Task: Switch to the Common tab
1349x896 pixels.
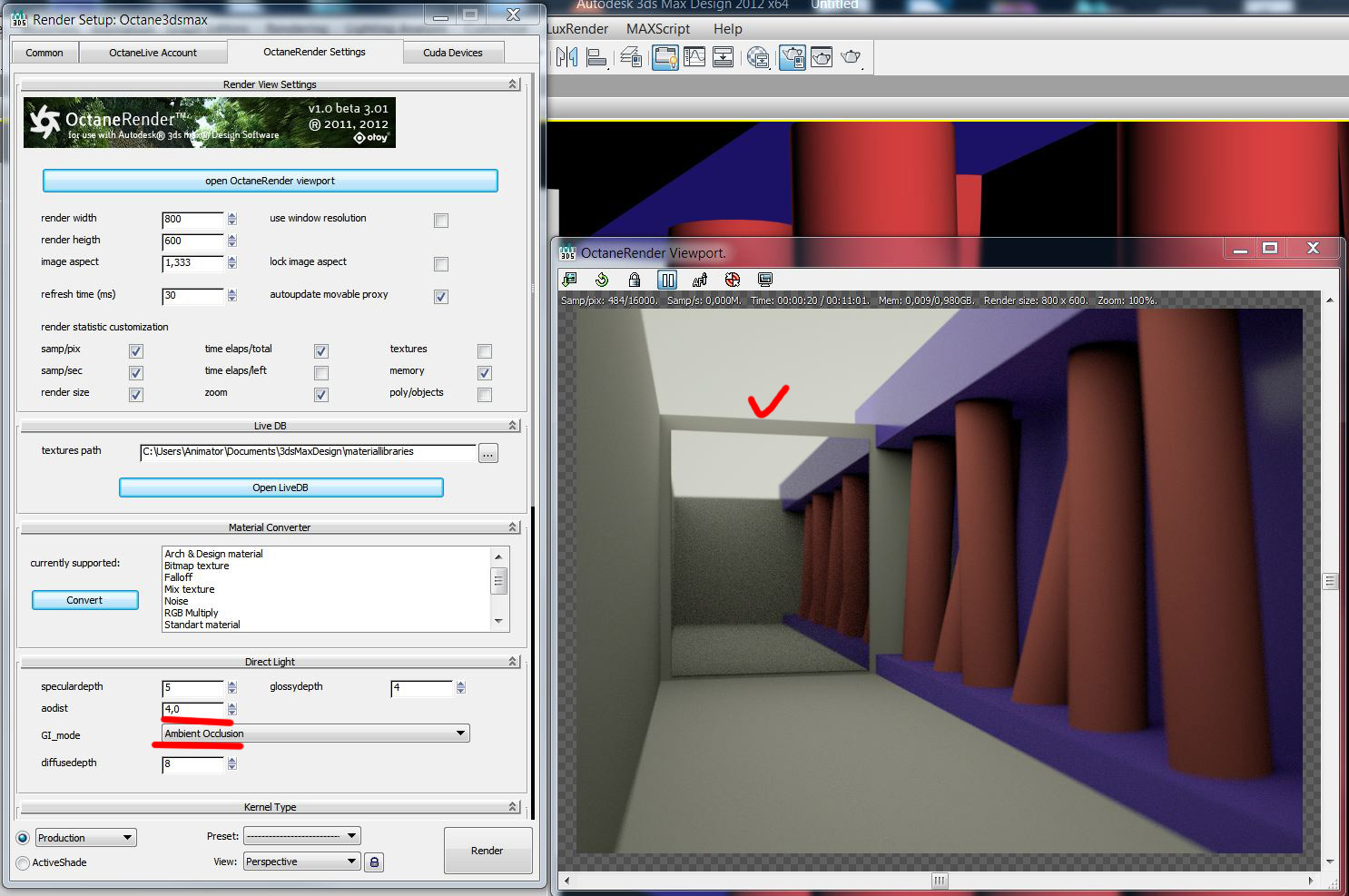Action: coord(44,53)
